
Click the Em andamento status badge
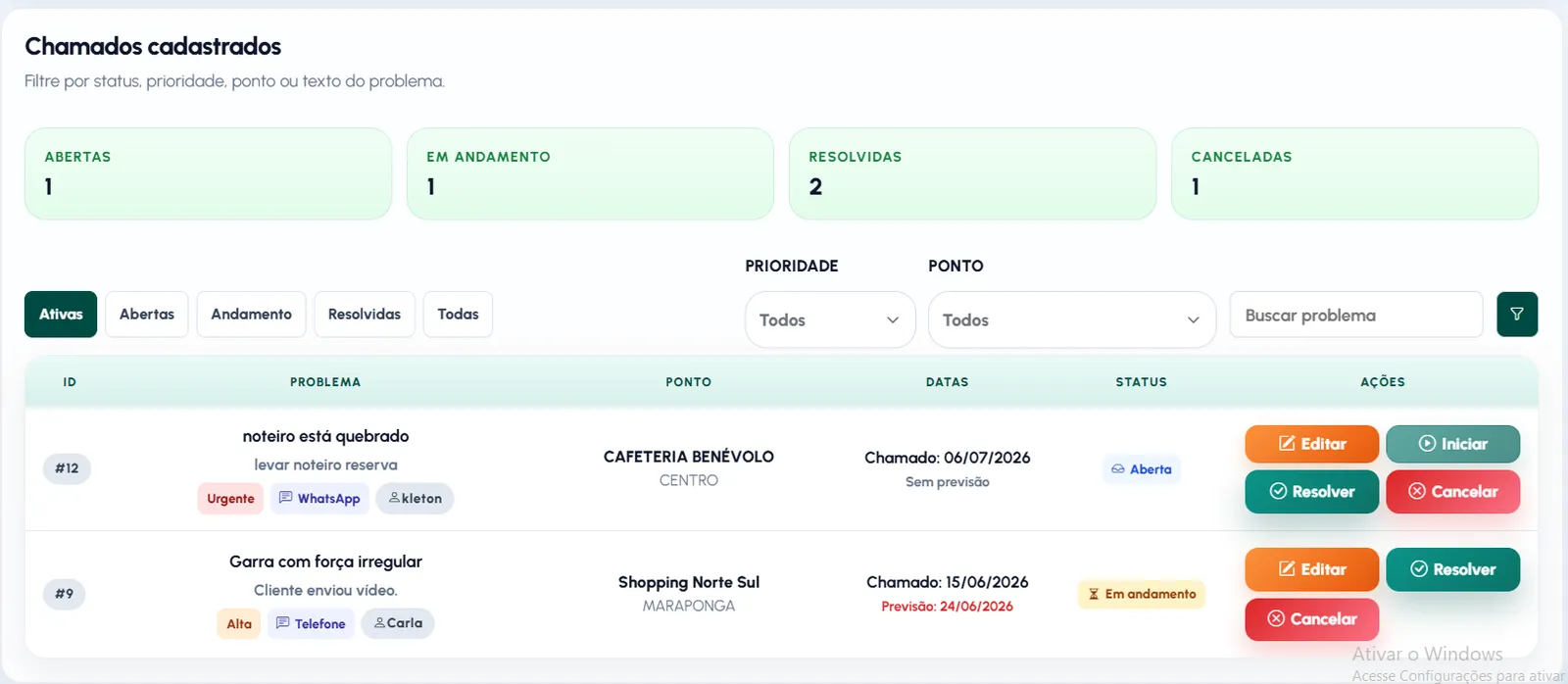coord(1141,594)
